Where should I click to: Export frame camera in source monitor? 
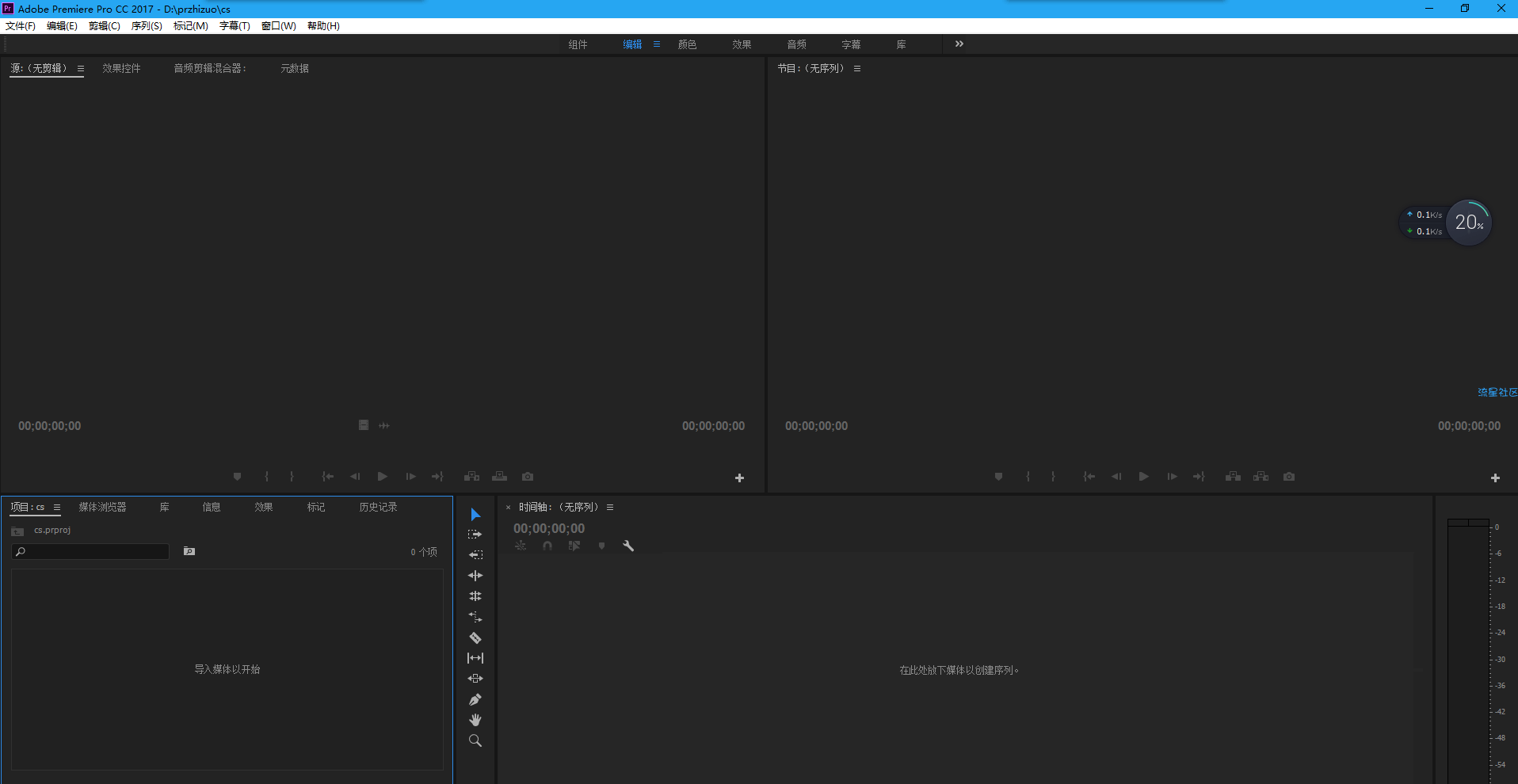[528, 477]
